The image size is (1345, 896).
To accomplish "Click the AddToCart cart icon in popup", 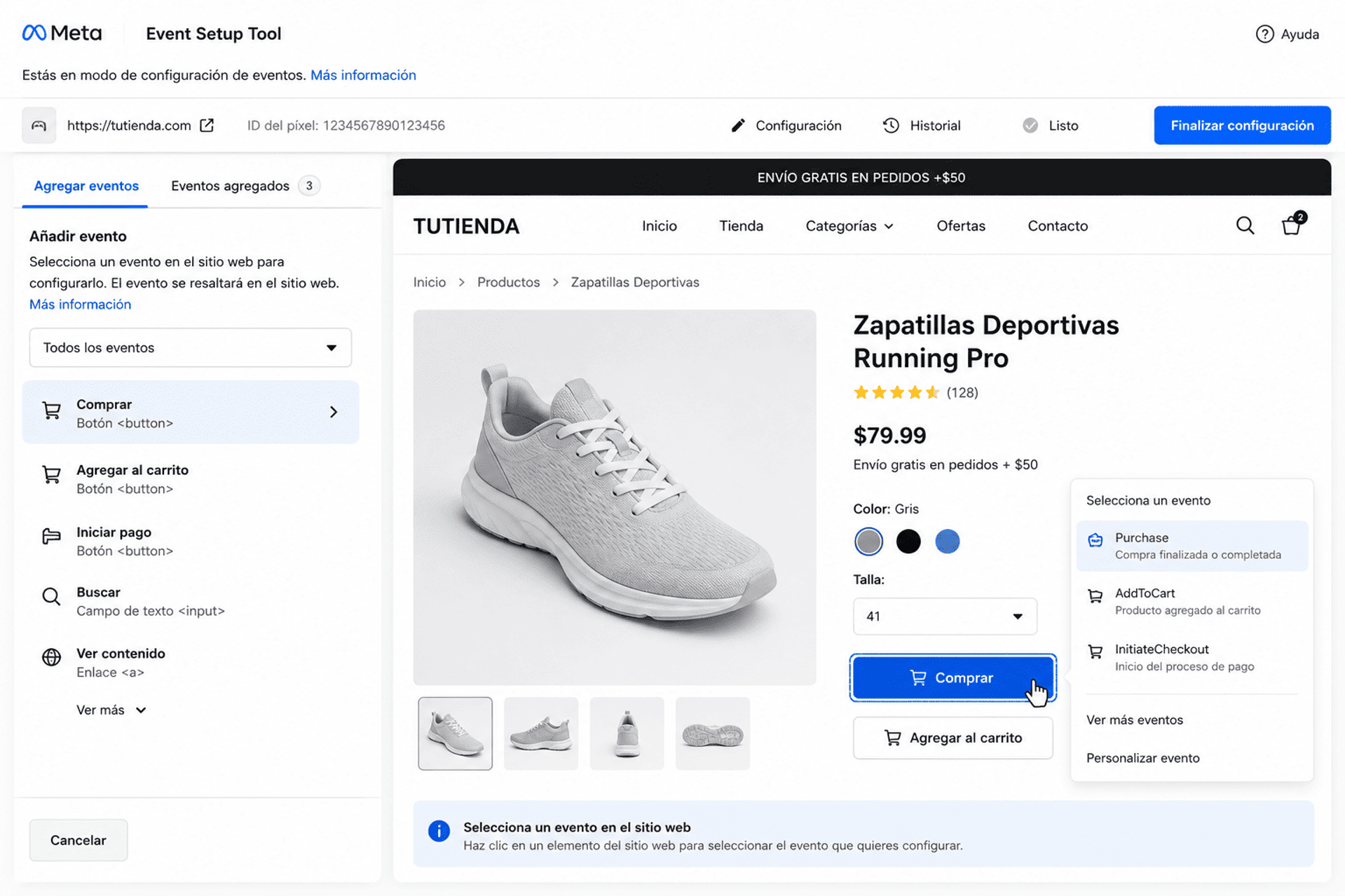I will point(1095,596).
